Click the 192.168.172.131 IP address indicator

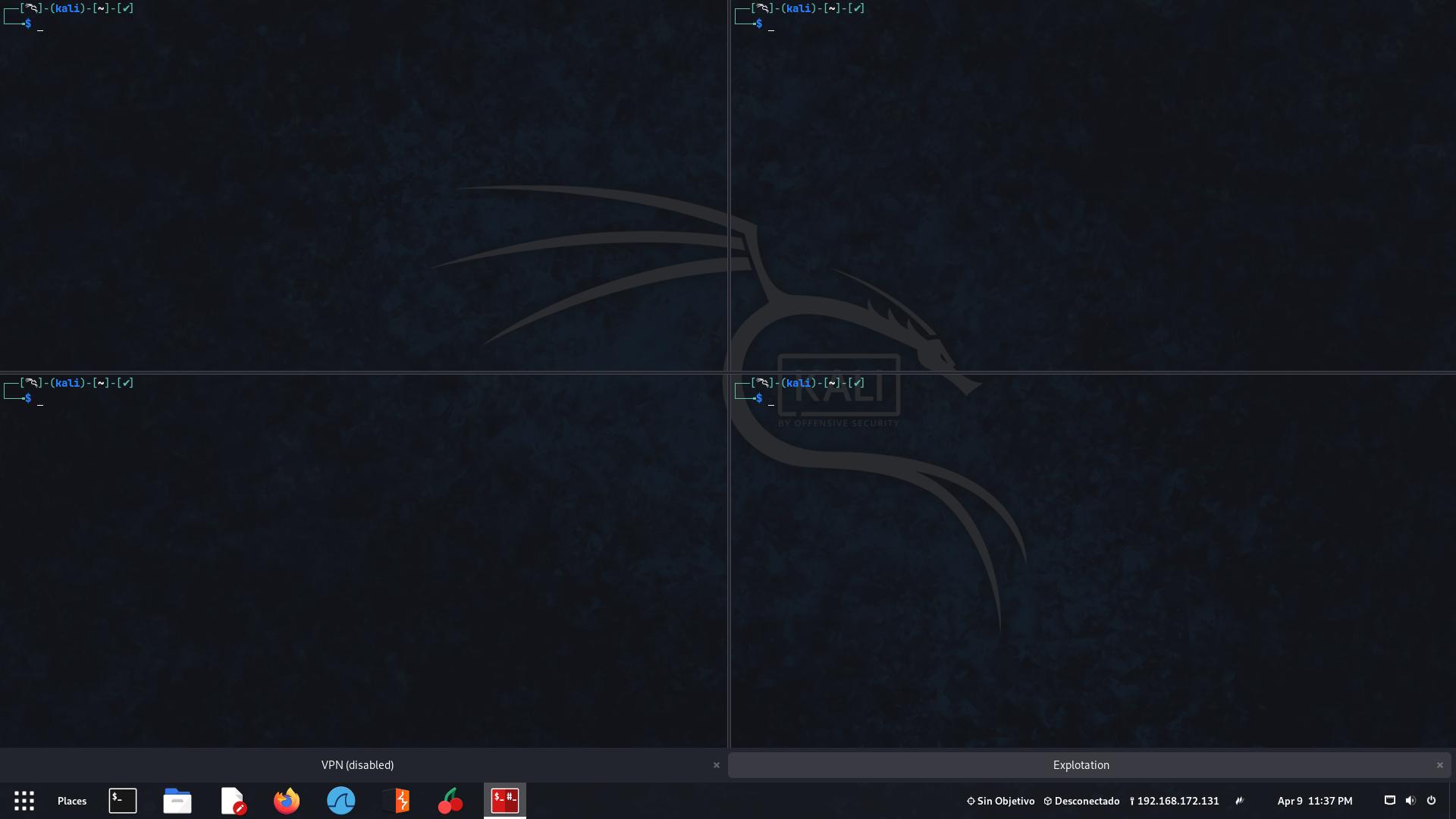(1174, 801)
